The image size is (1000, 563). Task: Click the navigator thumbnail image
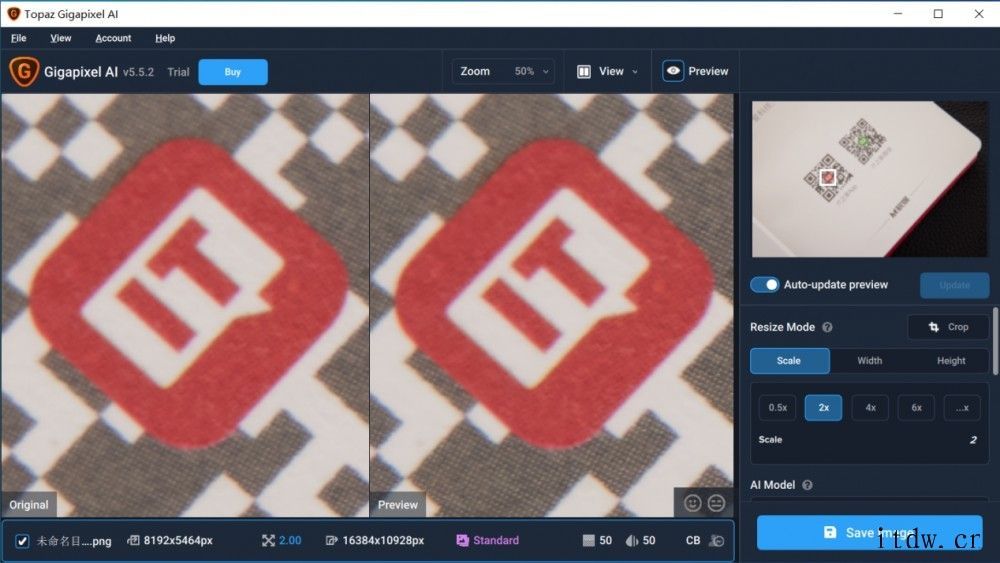pyautogui.click(x=869, y=179)
